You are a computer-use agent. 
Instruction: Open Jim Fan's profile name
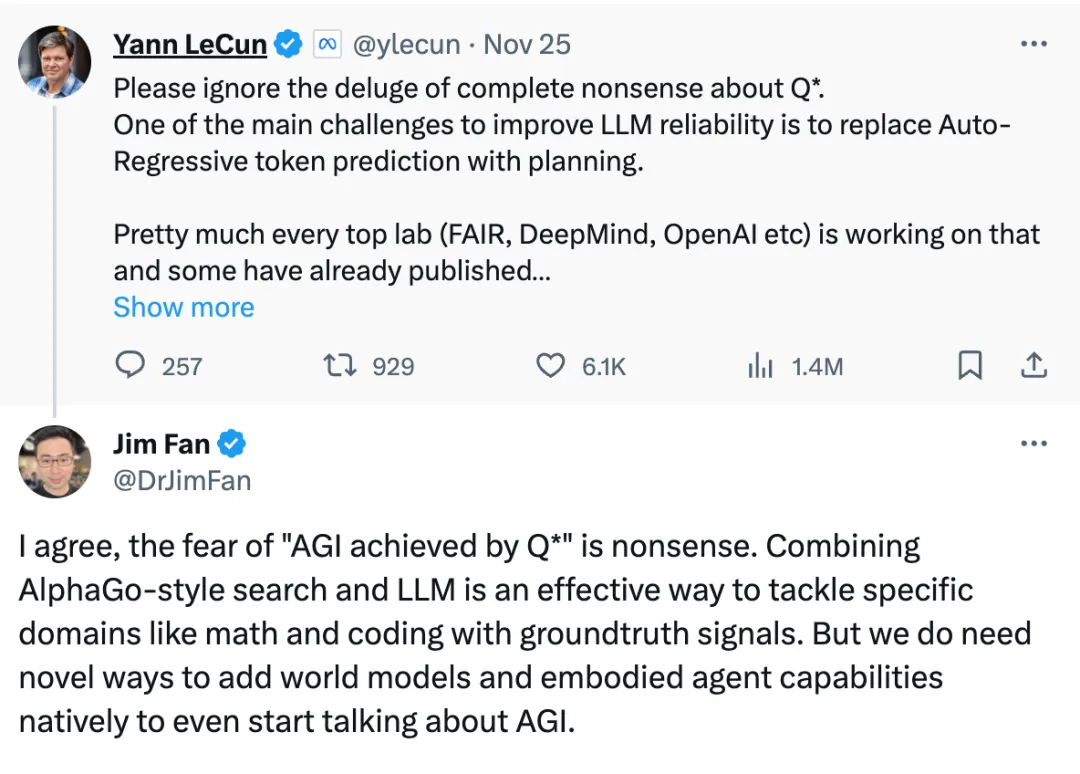pyautogui.click(x=161, y=444)
